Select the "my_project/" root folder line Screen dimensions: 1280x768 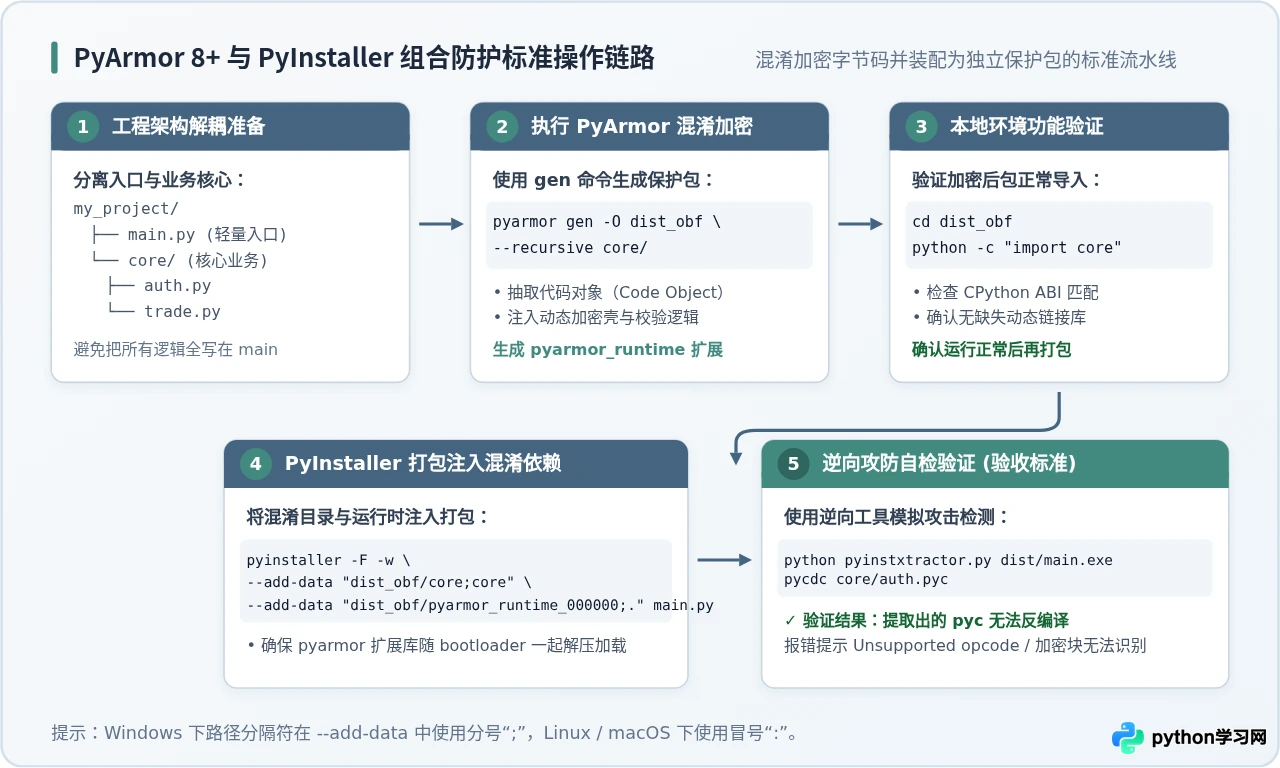[126, 209]
